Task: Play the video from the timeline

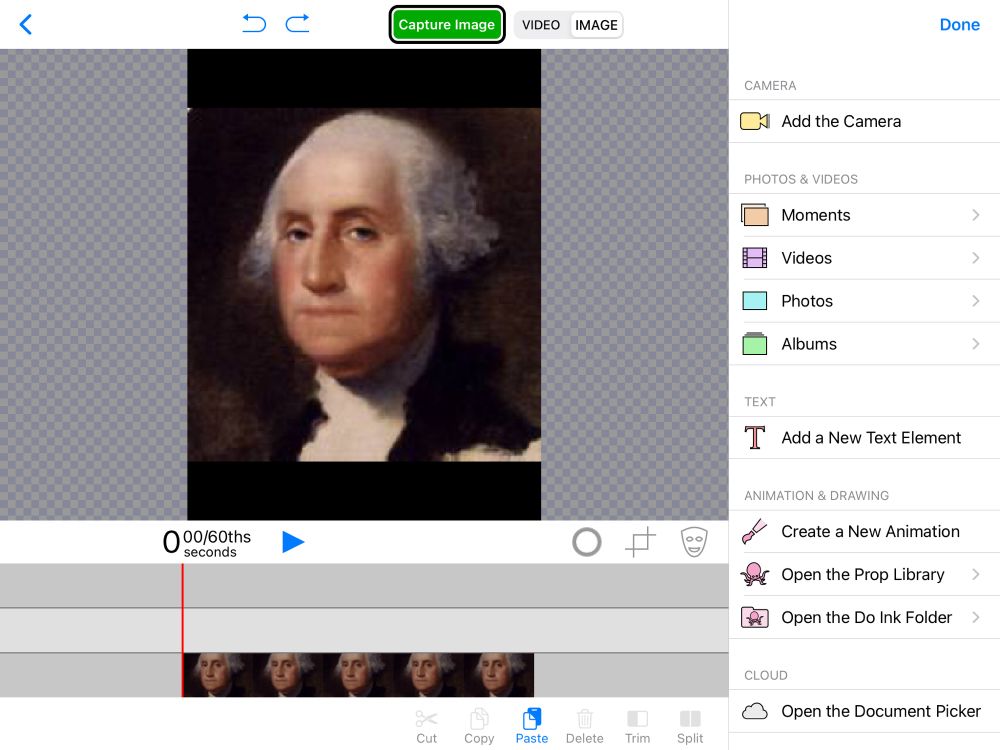Action: point(293,542)
